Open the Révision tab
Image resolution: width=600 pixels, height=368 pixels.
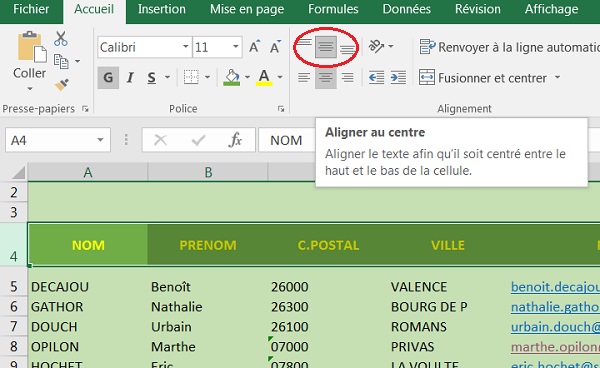pyautogui.click(x=478, y=9)
